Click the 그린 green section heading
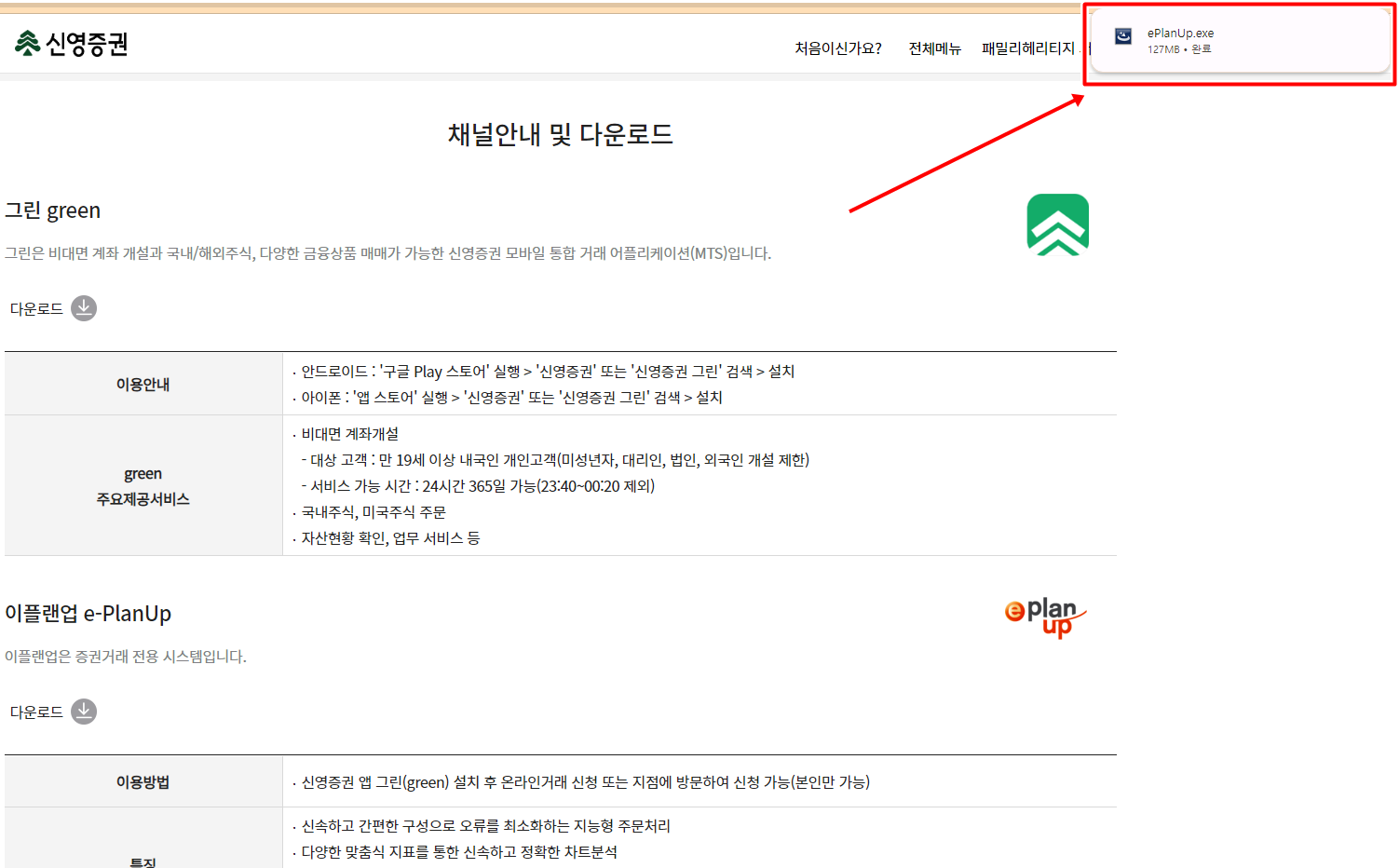The width and height of the screenshot is (1399, 868). pyautogui.click(x=53, y=210)
